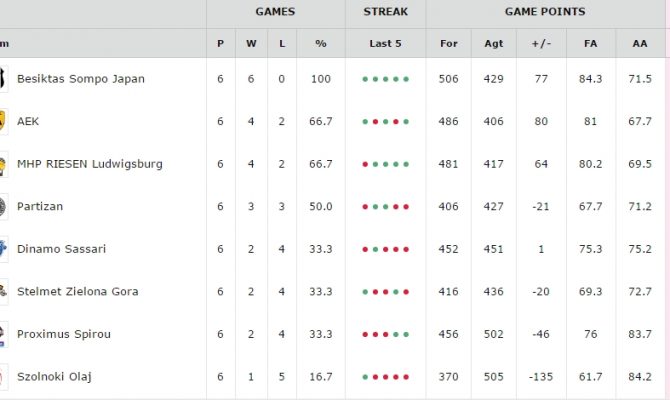Select the GAME POINTS header group
The width and height of the screenshot is (670, 400).
coord(545,12)
